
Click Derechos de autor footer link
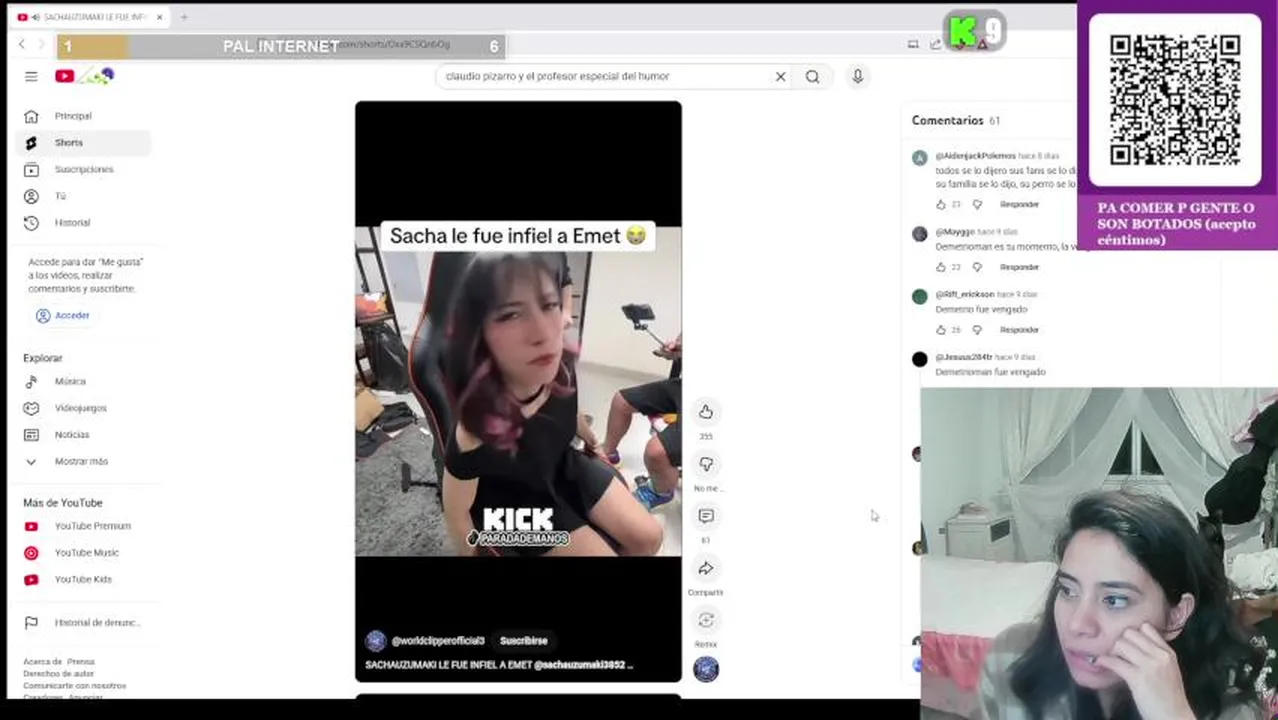58,674
